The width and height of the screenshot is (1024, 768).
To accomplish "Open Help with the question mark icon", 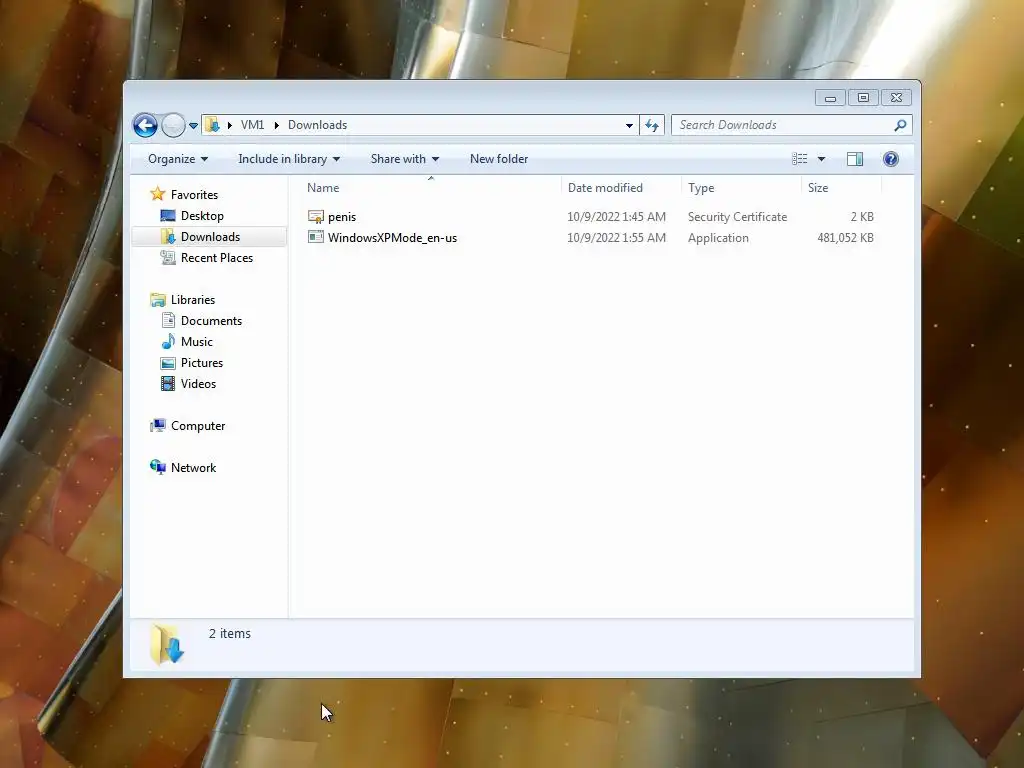I will [x=891, y=159].
